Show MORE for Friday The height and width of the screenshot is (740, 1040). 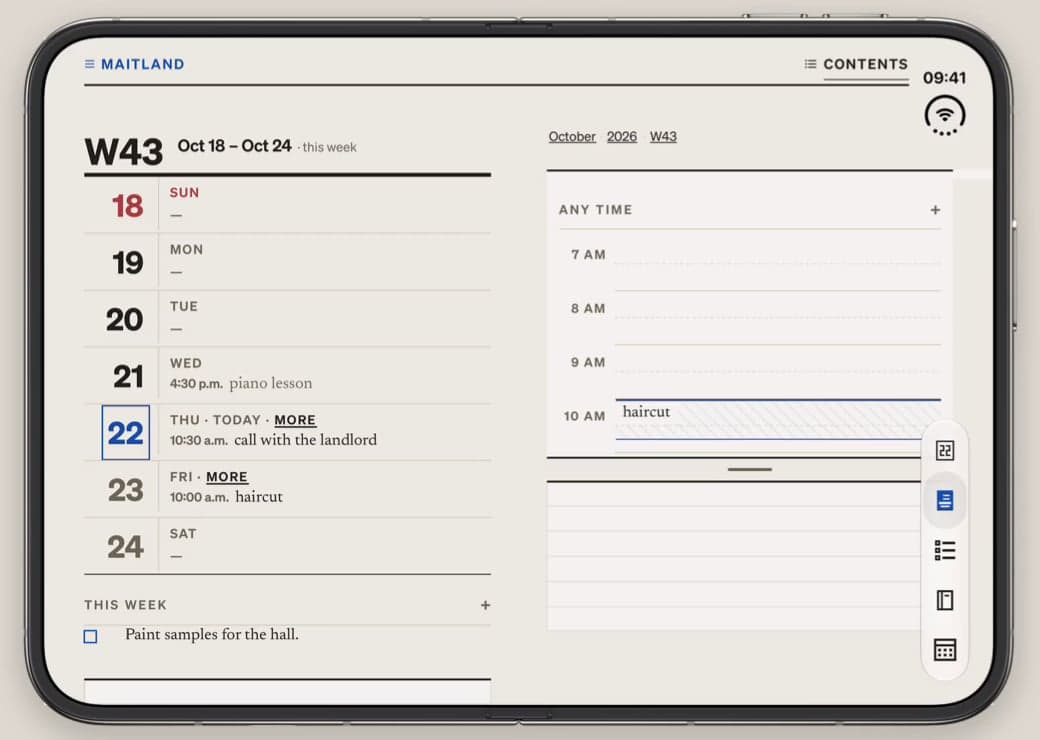[227, 477]
